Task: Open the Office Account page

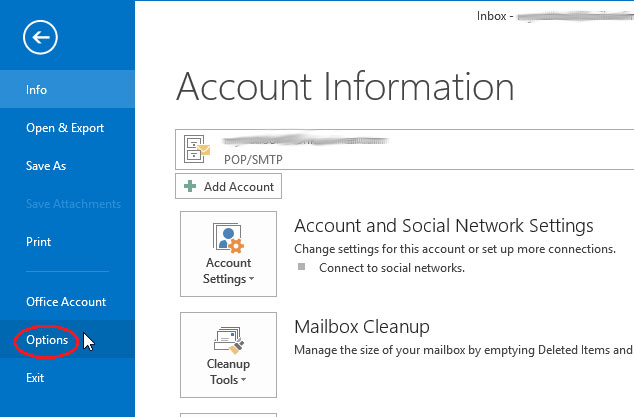Action: tap(67, 302)
